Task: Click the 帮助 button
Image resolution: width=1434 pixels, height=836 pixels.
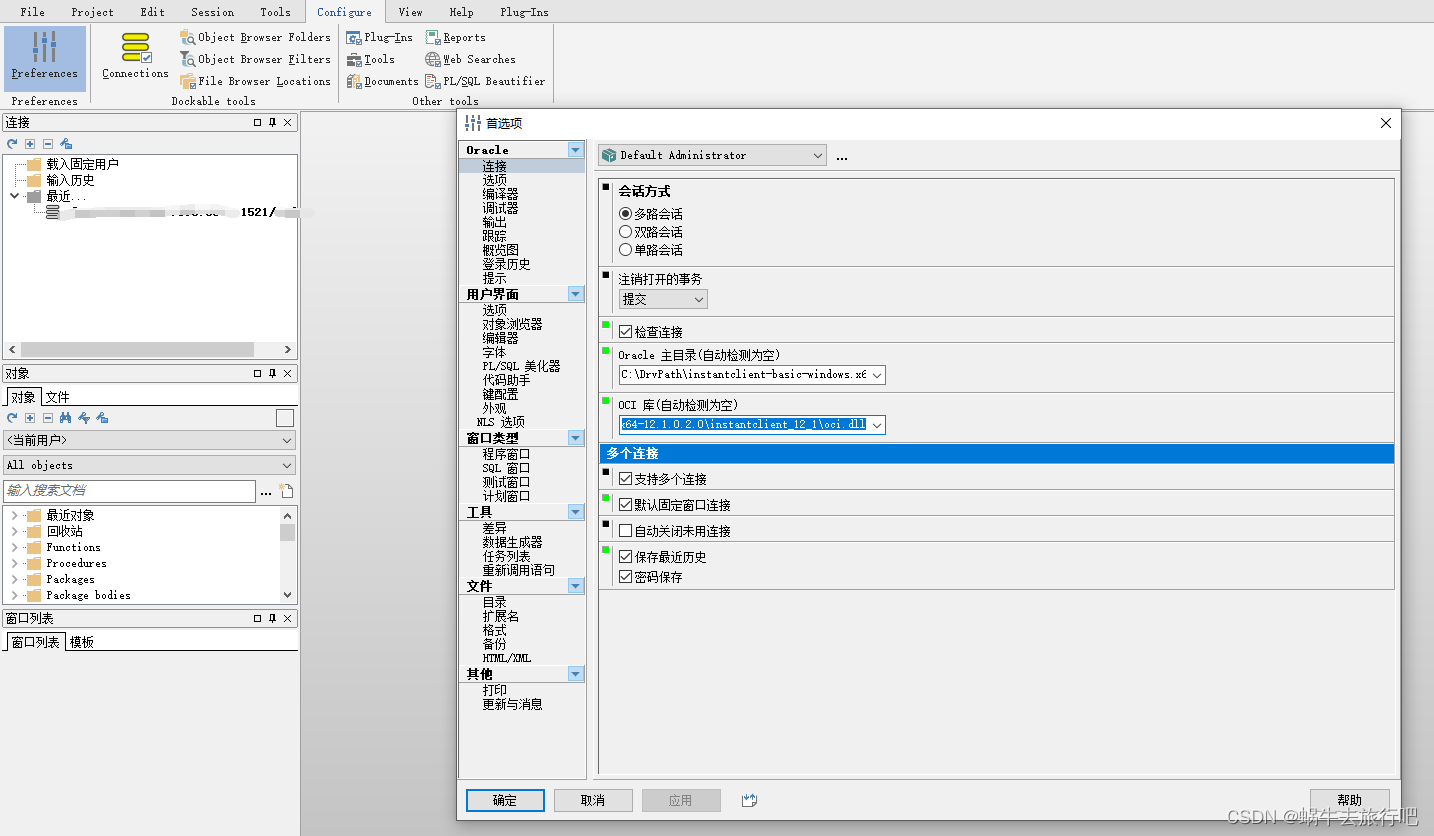Action: [1349, 800]
